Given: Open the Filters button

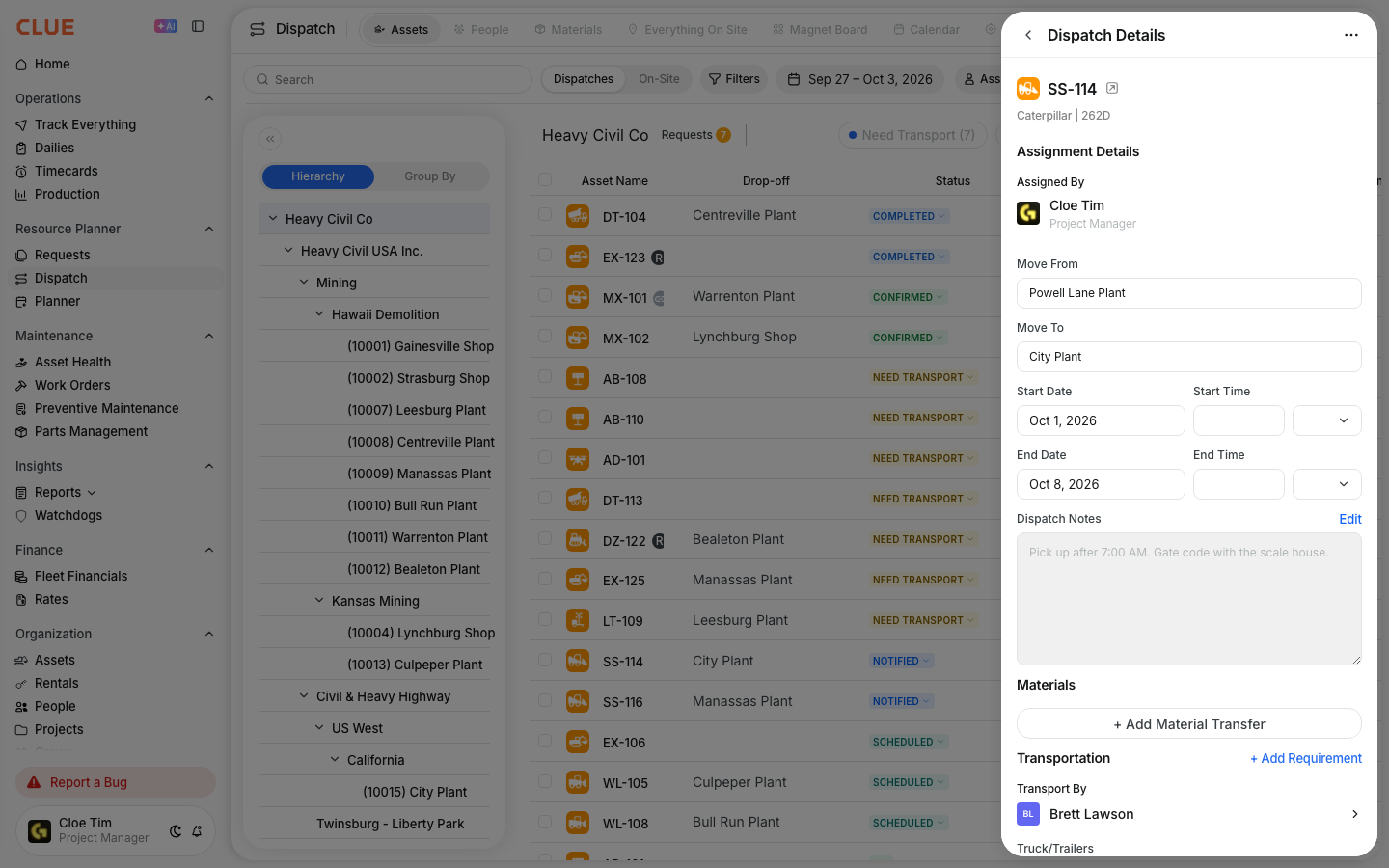Looking at the screenshot, I should (x=734, y=79).
